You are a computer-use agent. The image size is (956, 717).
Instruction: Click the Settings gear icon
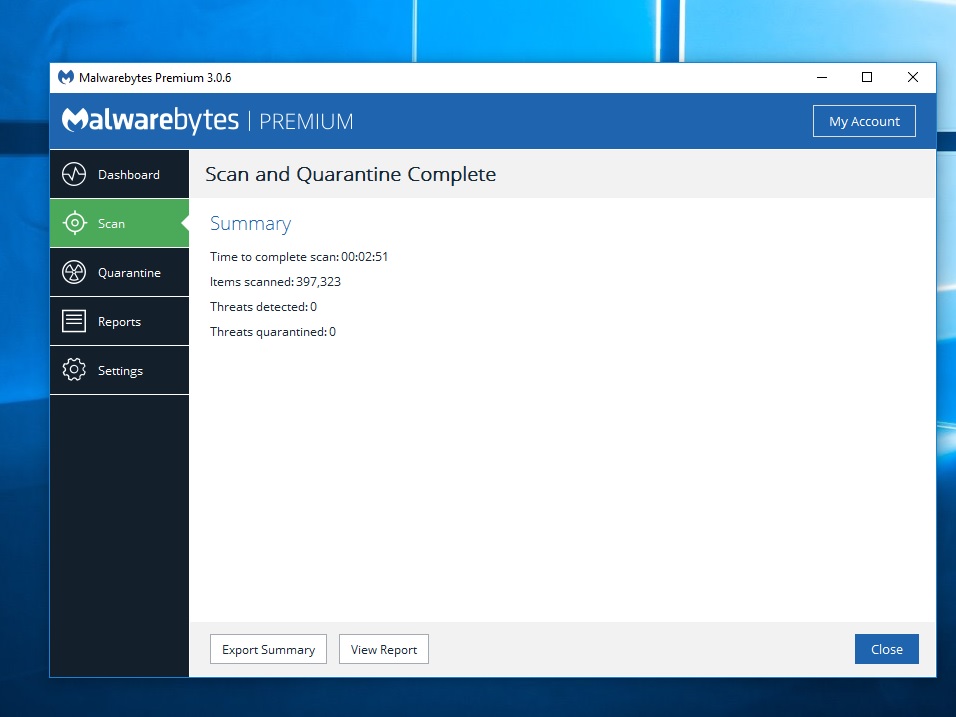[x=74, y=369]
